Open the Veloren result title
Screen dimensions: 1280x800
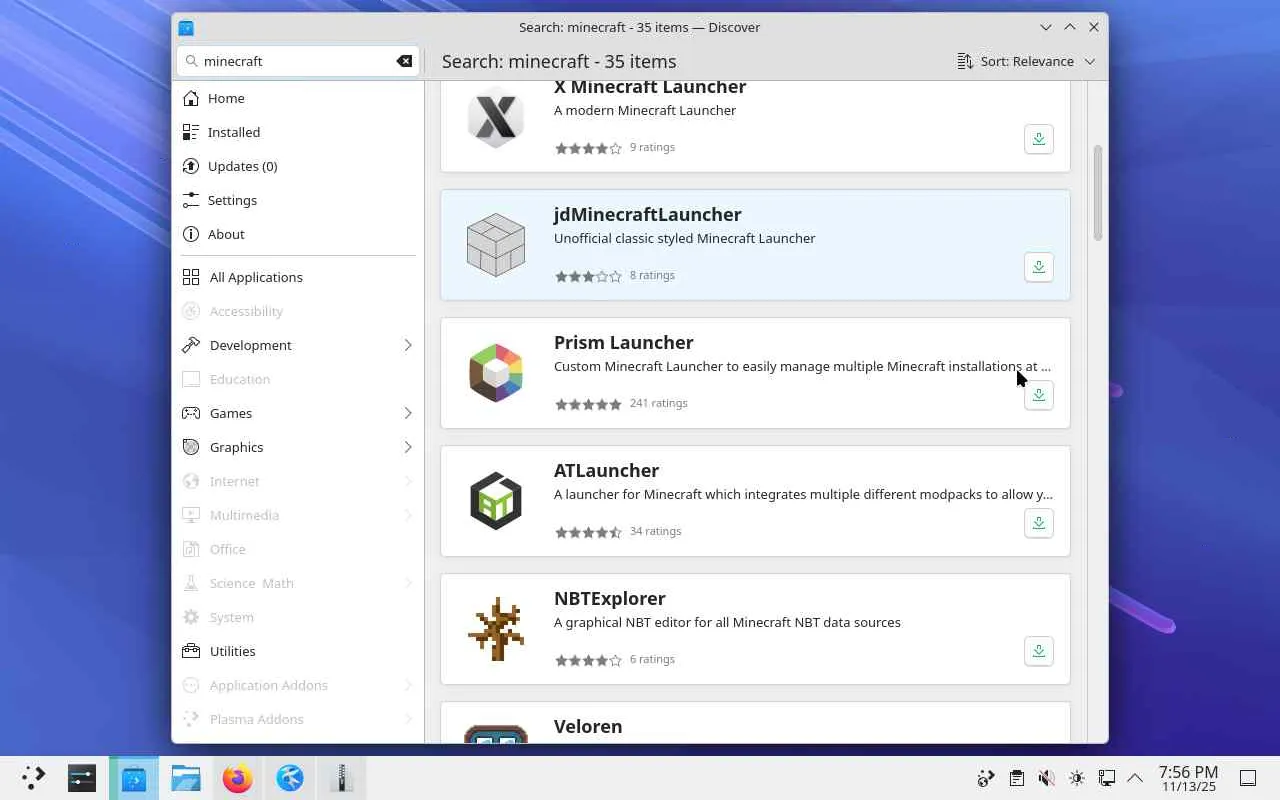[x=588, y=726]
